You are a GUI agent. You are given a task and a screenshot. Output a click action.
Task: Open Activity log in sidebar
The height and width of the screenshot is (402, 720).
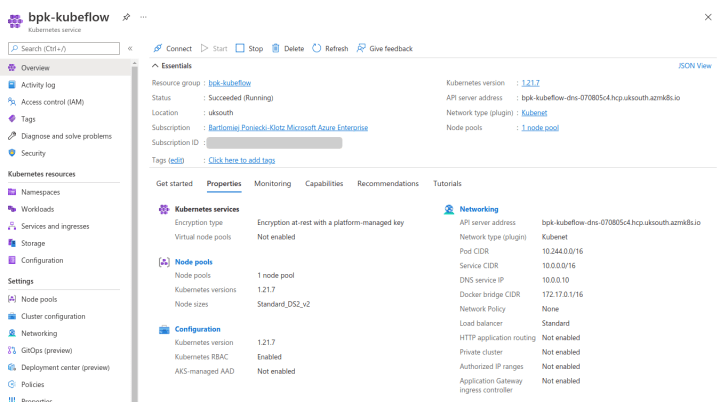(38, 85)
